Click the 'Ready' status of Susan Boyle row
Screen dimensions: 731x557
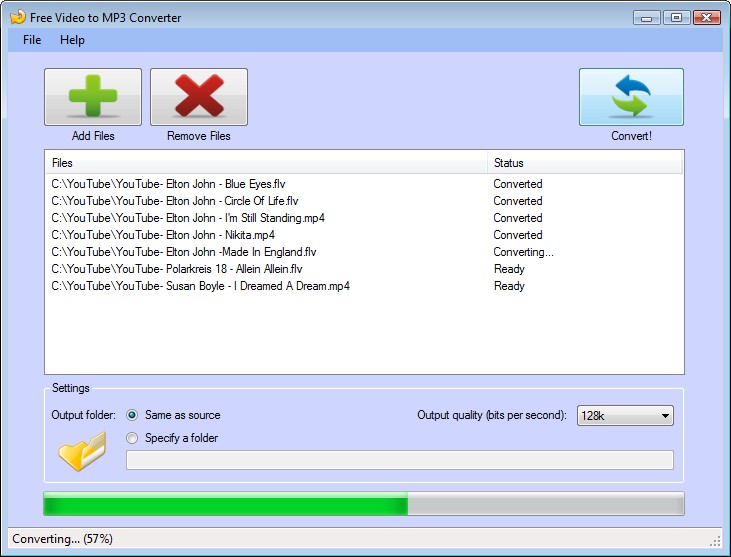point(509,286)
